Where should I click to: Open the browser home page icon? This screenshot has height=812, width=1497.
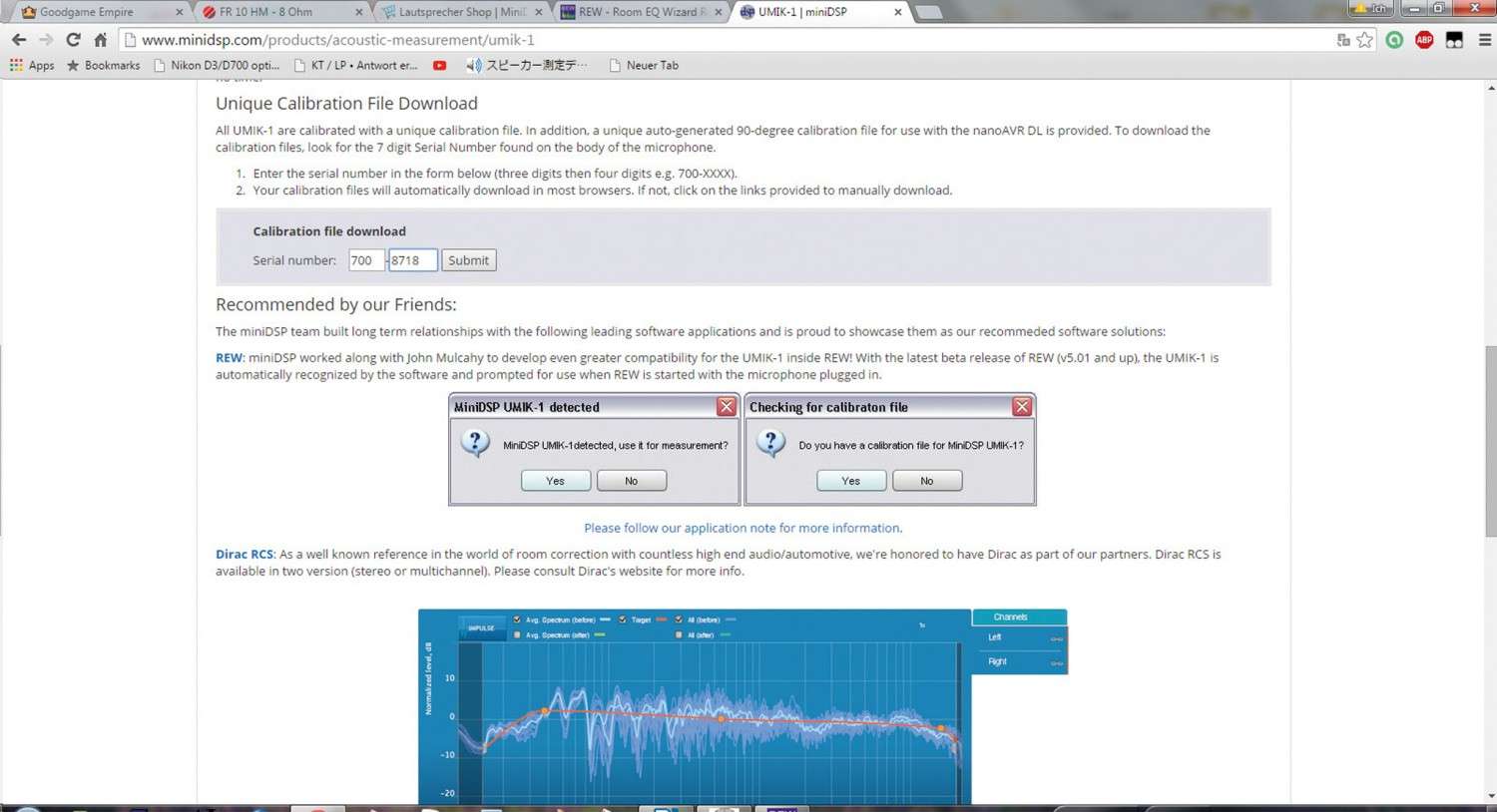coord(100,40)
